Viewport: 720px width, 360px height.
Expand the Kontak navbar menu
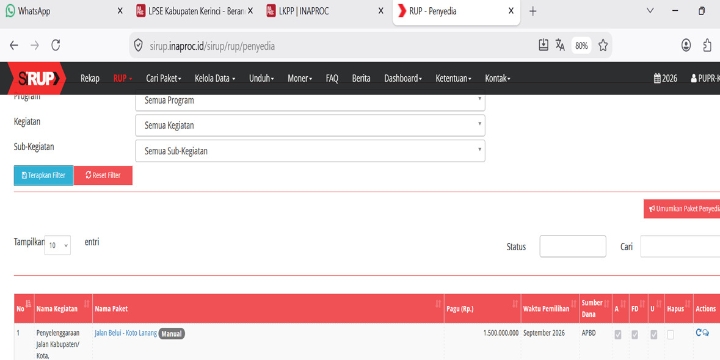[x=497, y=79]
